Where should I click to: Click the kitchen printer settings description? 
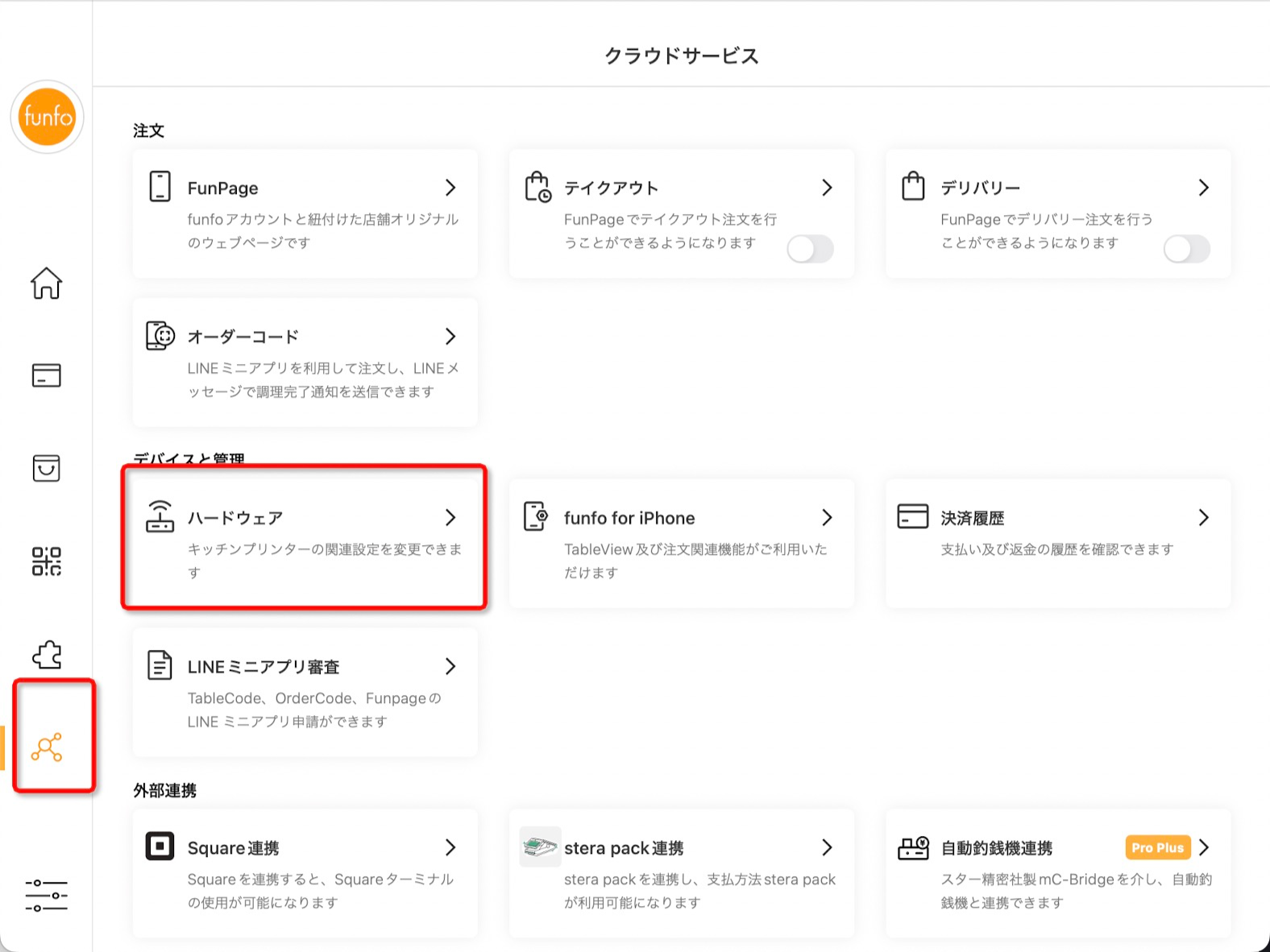[325, 561]
